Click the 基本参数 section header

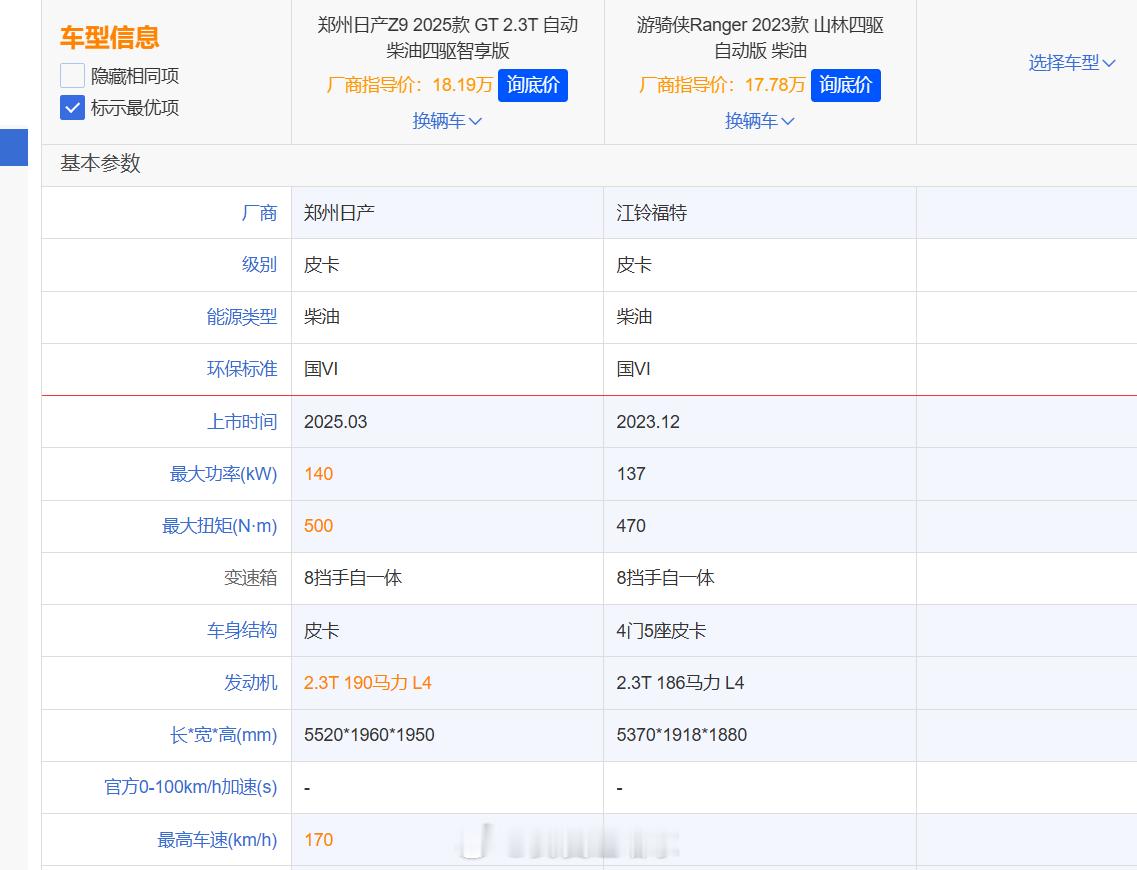click(x=100, y=164)
